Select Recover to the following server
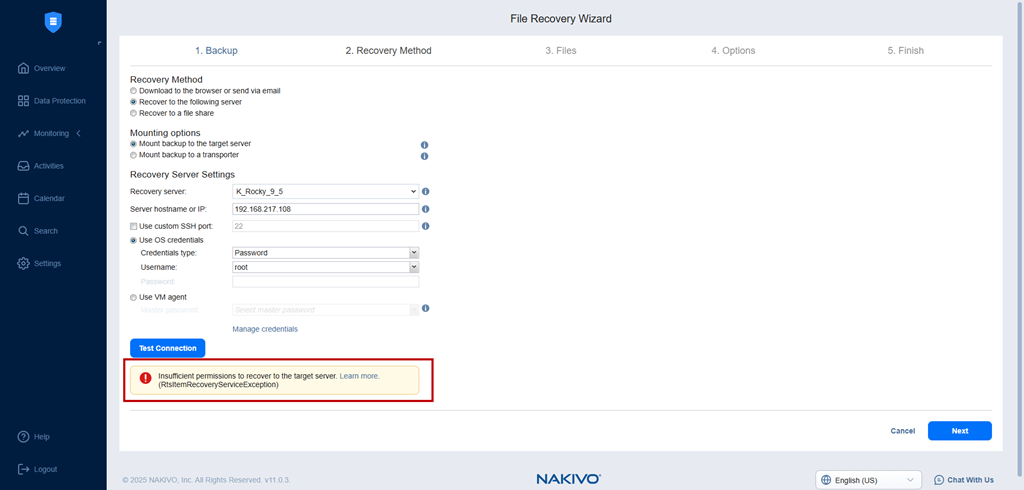This screenshot has width=1024, height=490. point(133,102)
